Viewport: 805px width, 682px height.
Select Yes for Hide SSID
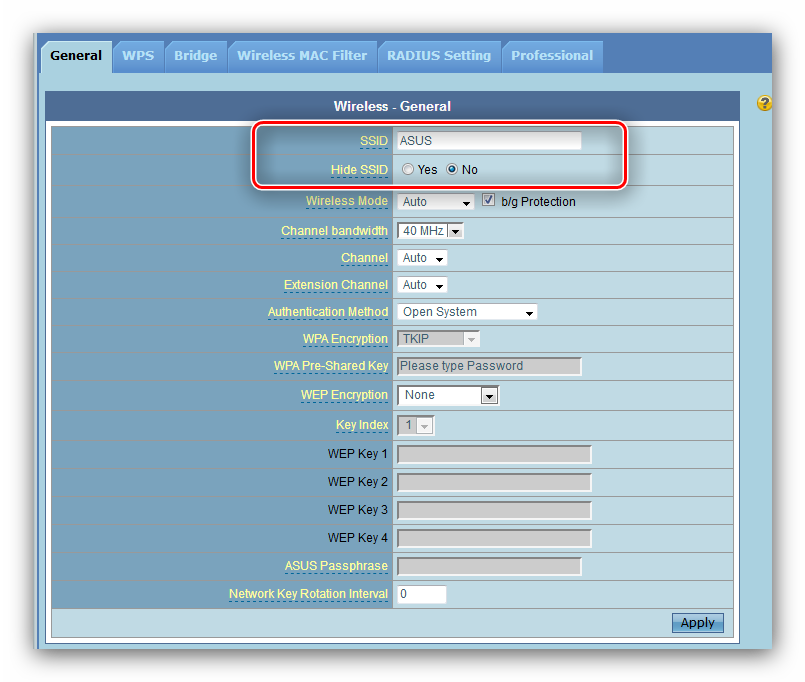[408, 170]
